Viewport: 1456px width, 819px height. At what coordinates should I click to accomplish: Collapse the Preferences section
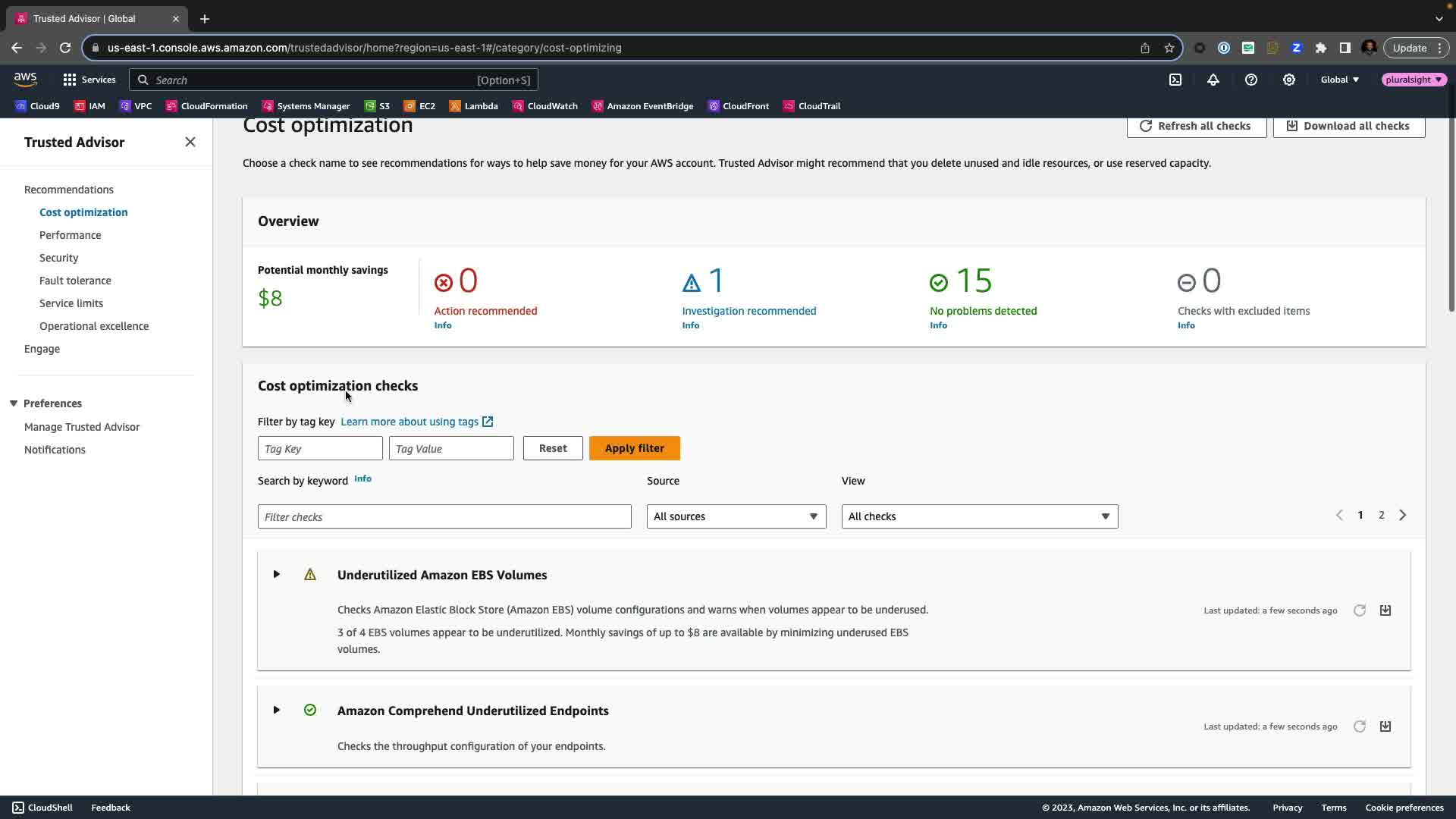click(14, 403)
